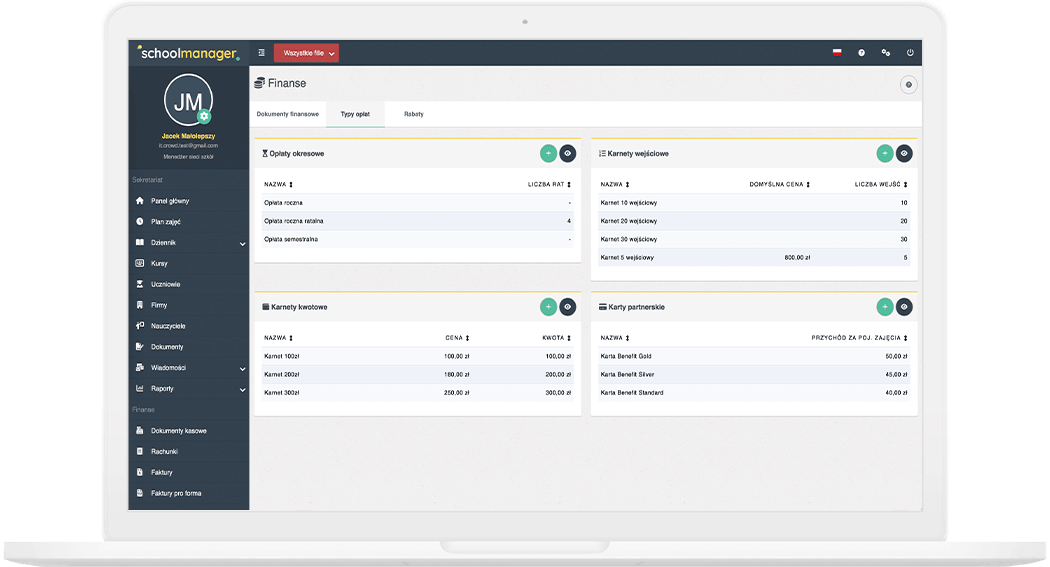Click the power logout icon
The height and width of the screenshot is (567, 1050).
pos(910,53)
